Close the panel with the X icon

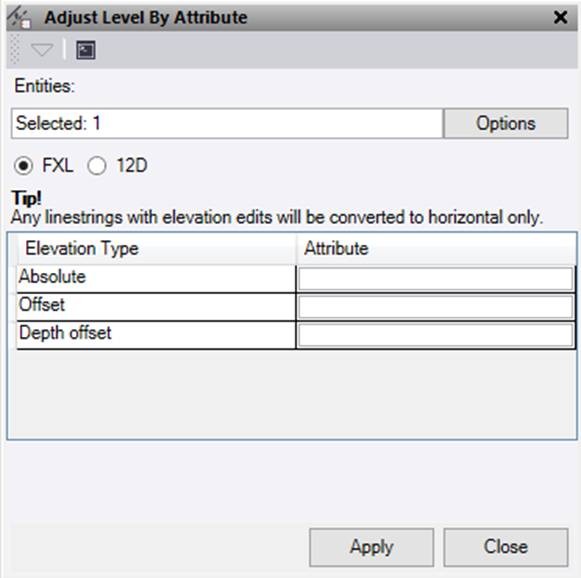pos(560,17)
